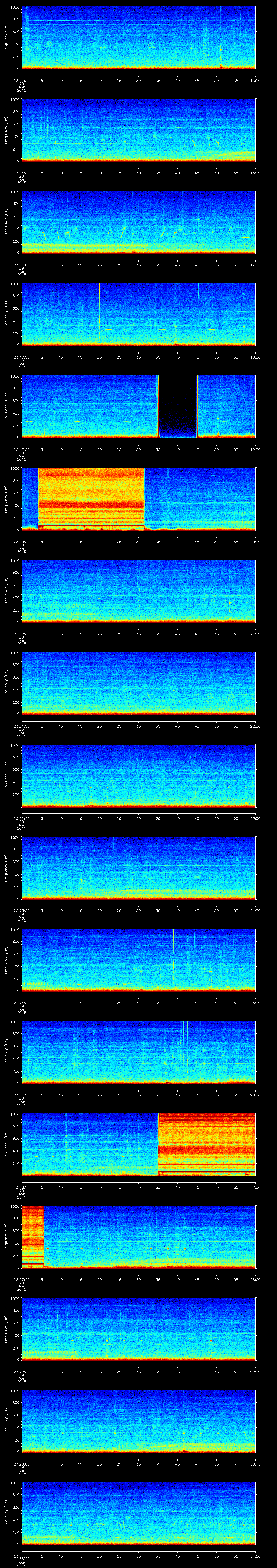Select the 23:23:00 timestamp label

pyautogui.click(x=21, y=910)
